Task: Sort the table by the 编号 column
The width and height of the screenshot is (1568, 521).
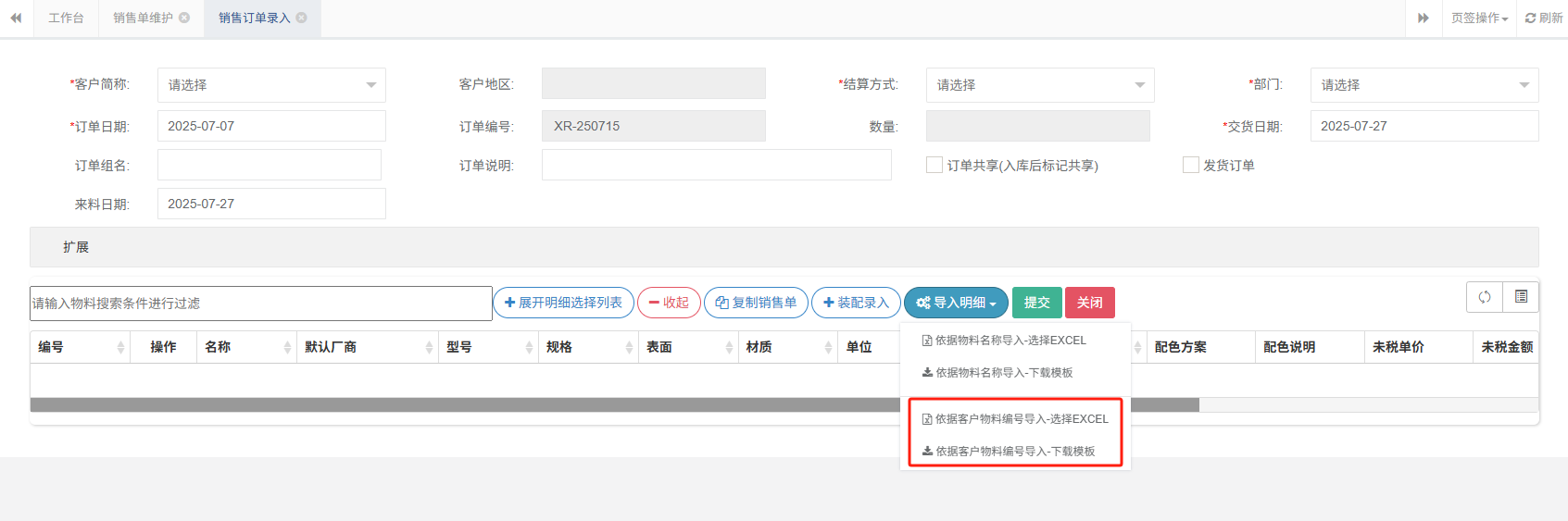Action: coord(120,347)
